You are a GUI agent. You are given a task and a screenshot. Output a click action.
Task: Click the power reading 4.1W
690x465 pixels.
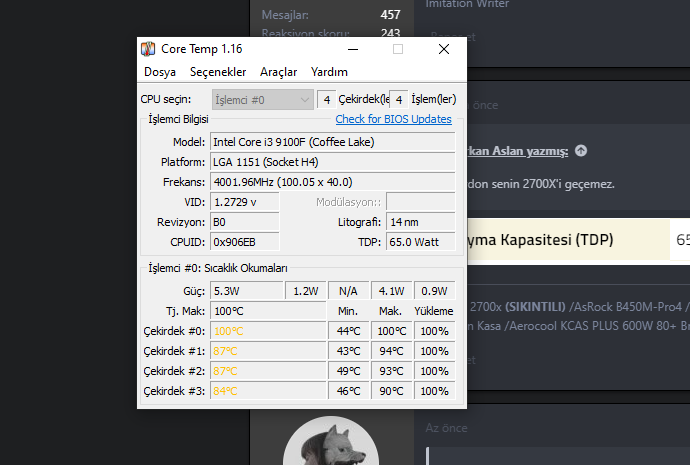(391, 291)
